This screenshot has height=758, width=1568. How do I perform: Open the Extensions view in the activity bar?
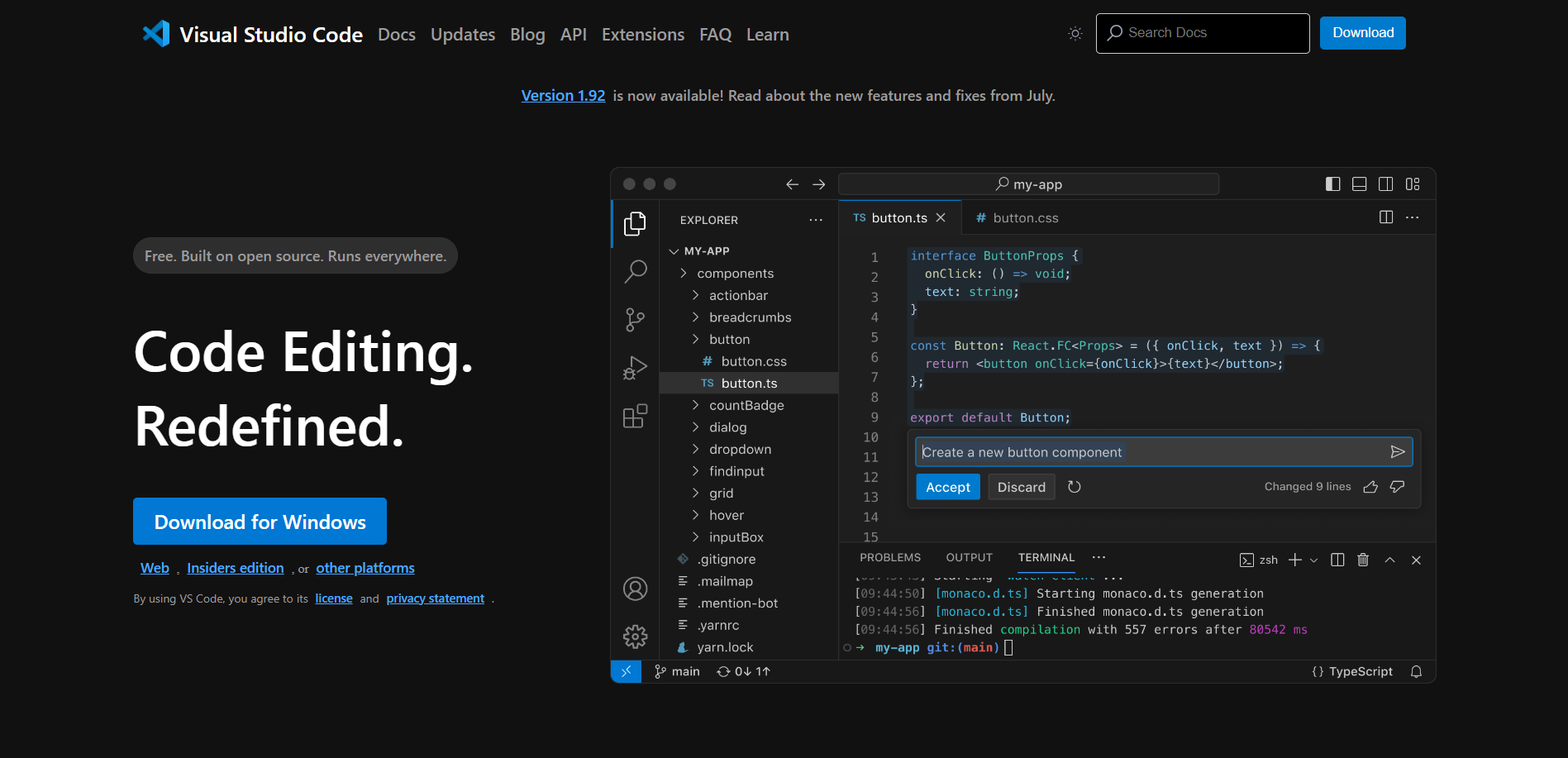(635, 417)
